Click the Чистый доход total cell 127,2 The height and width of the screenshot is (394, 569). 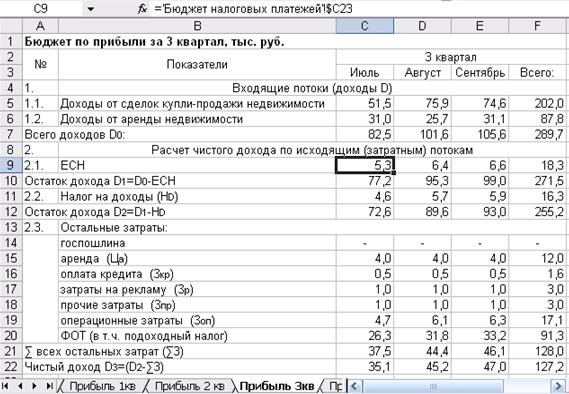(x=538, y=367)
